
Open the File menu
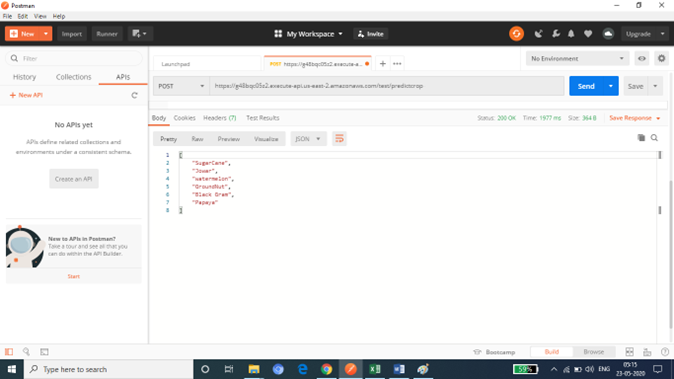[7, 16]
